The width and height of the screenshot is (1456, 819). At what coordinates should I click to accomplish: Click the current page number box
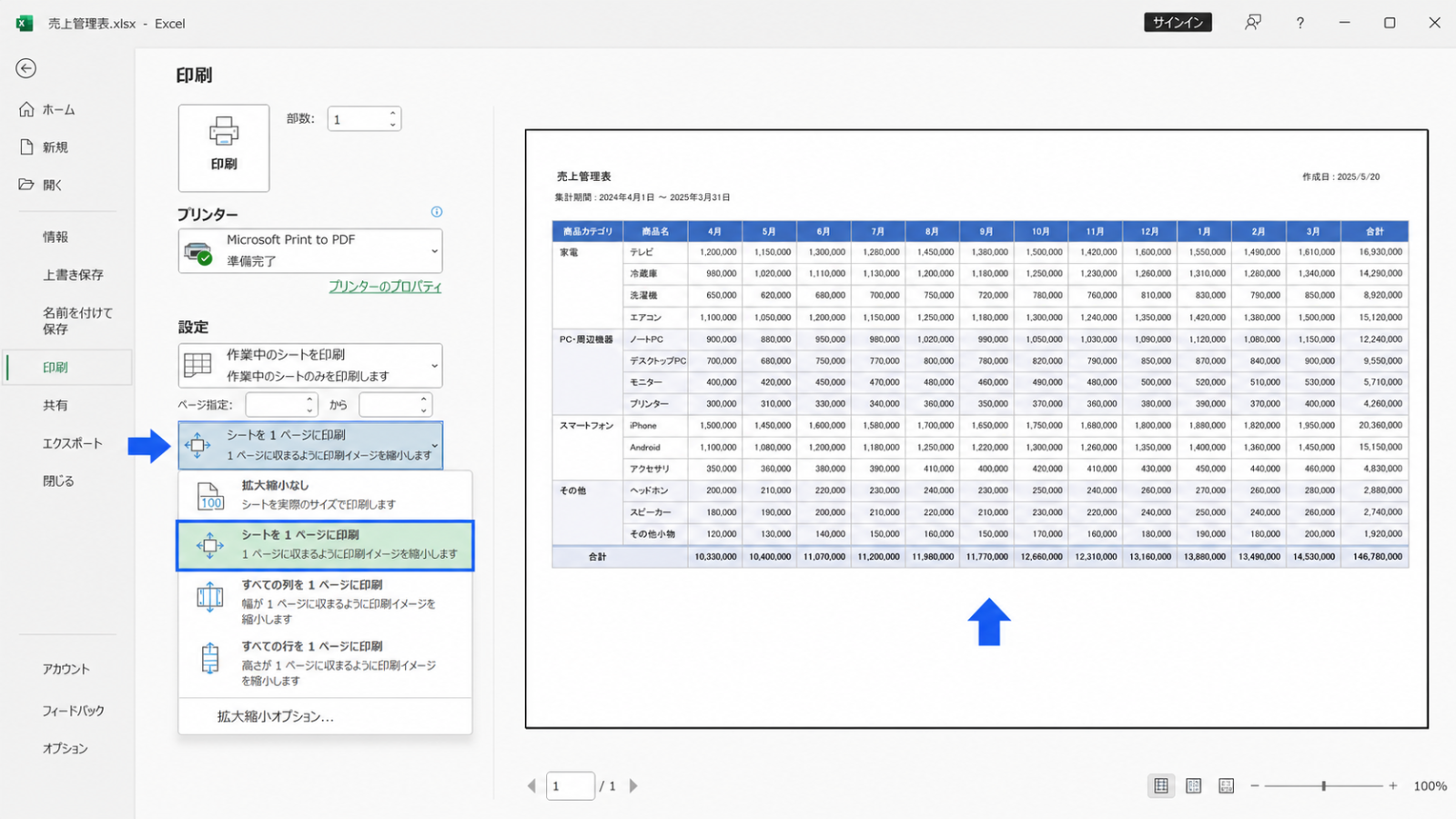point(570,785)
